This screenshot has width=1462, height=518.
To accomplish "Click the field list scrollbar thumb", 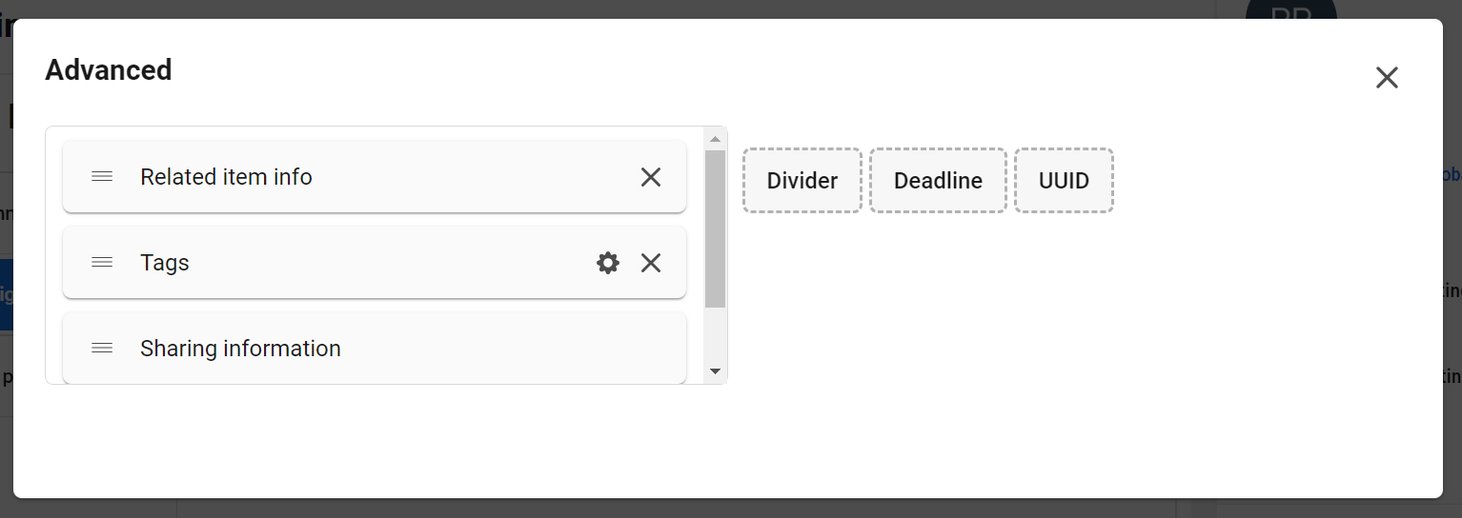I will pyautogui.click(x=715, y=228).
